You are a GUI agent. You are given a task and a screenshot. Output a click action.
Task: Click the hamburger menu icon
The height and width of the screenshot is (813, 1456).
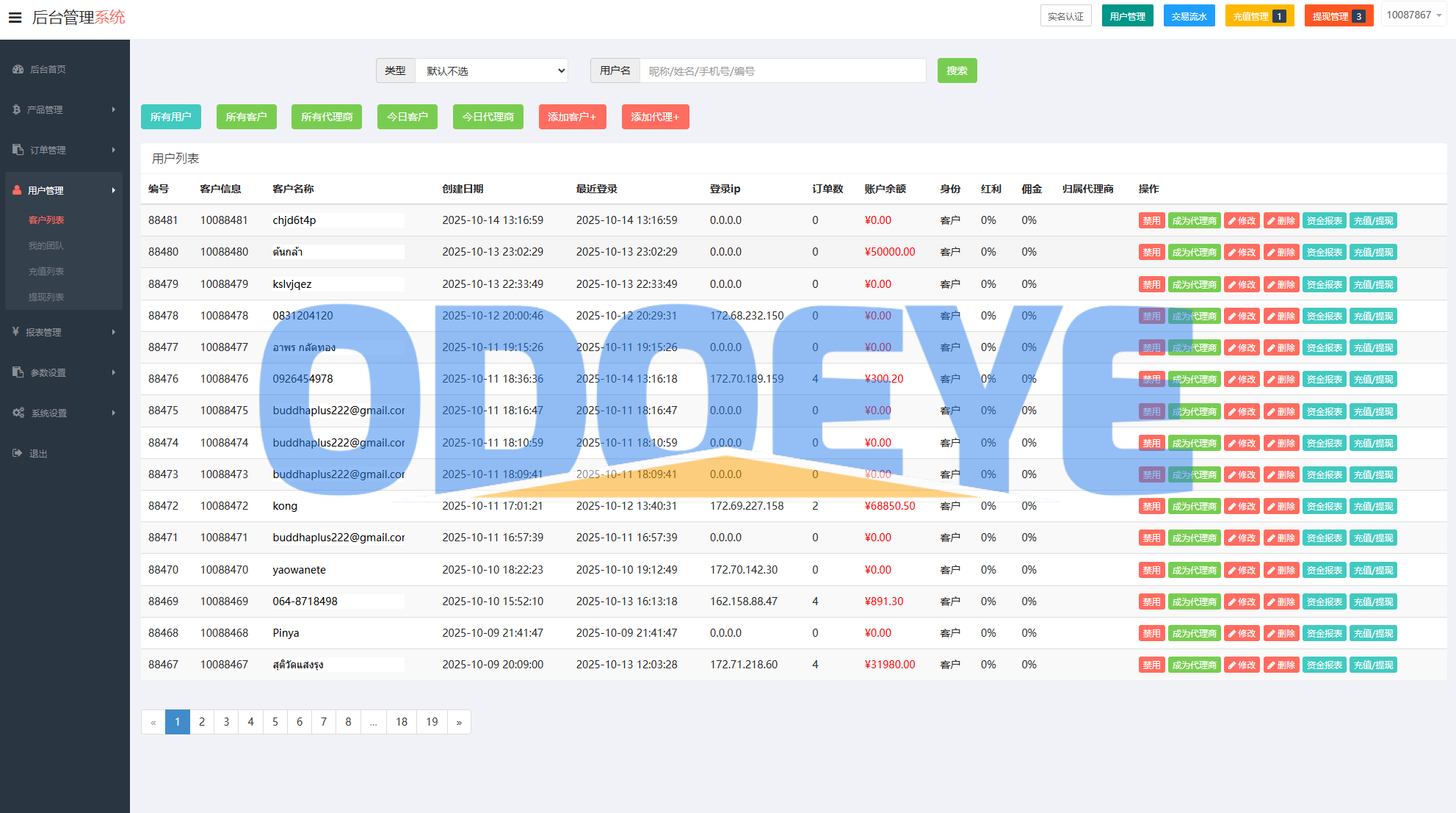click(x=15, y=18)
